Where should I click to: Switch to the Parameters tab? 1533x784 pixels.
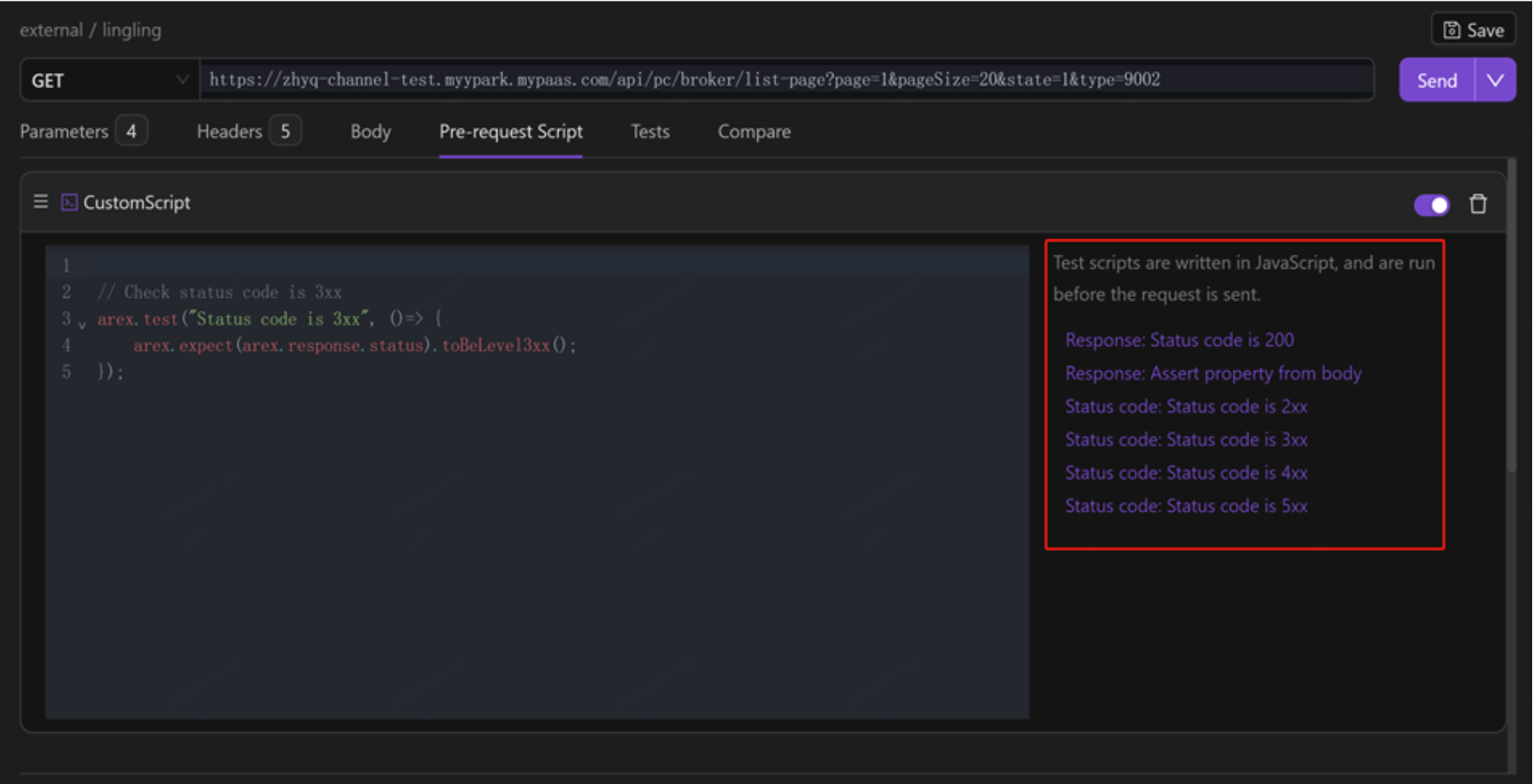(x=65, y=132)
